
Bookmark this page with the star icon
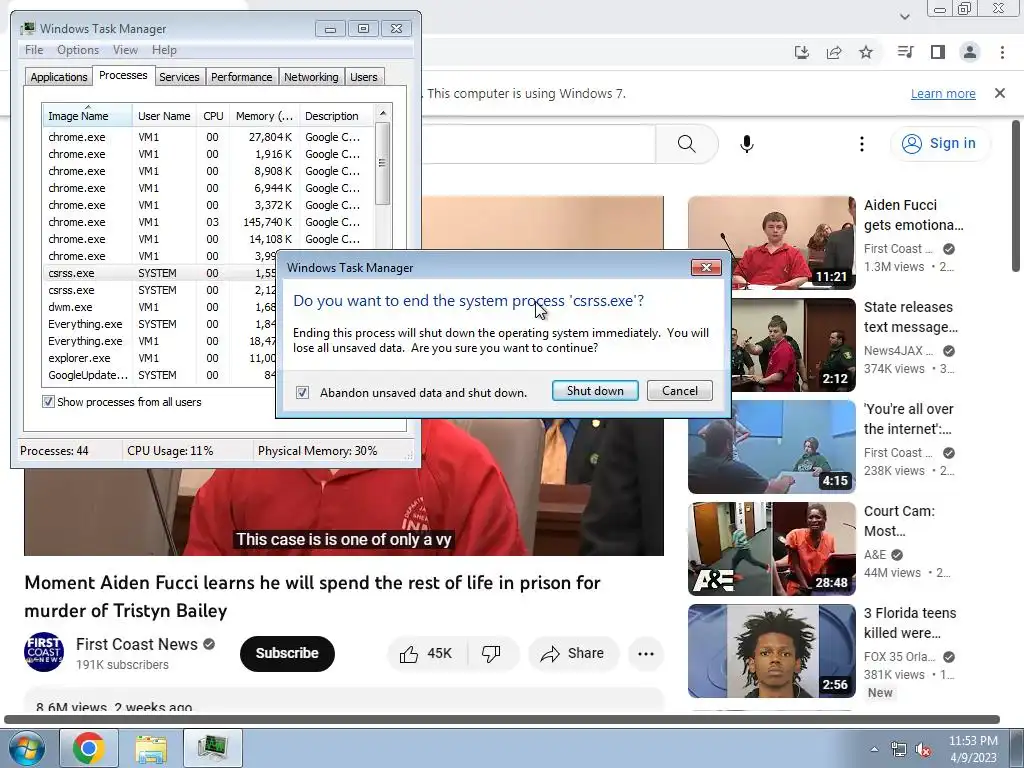[x=866, y=52]
